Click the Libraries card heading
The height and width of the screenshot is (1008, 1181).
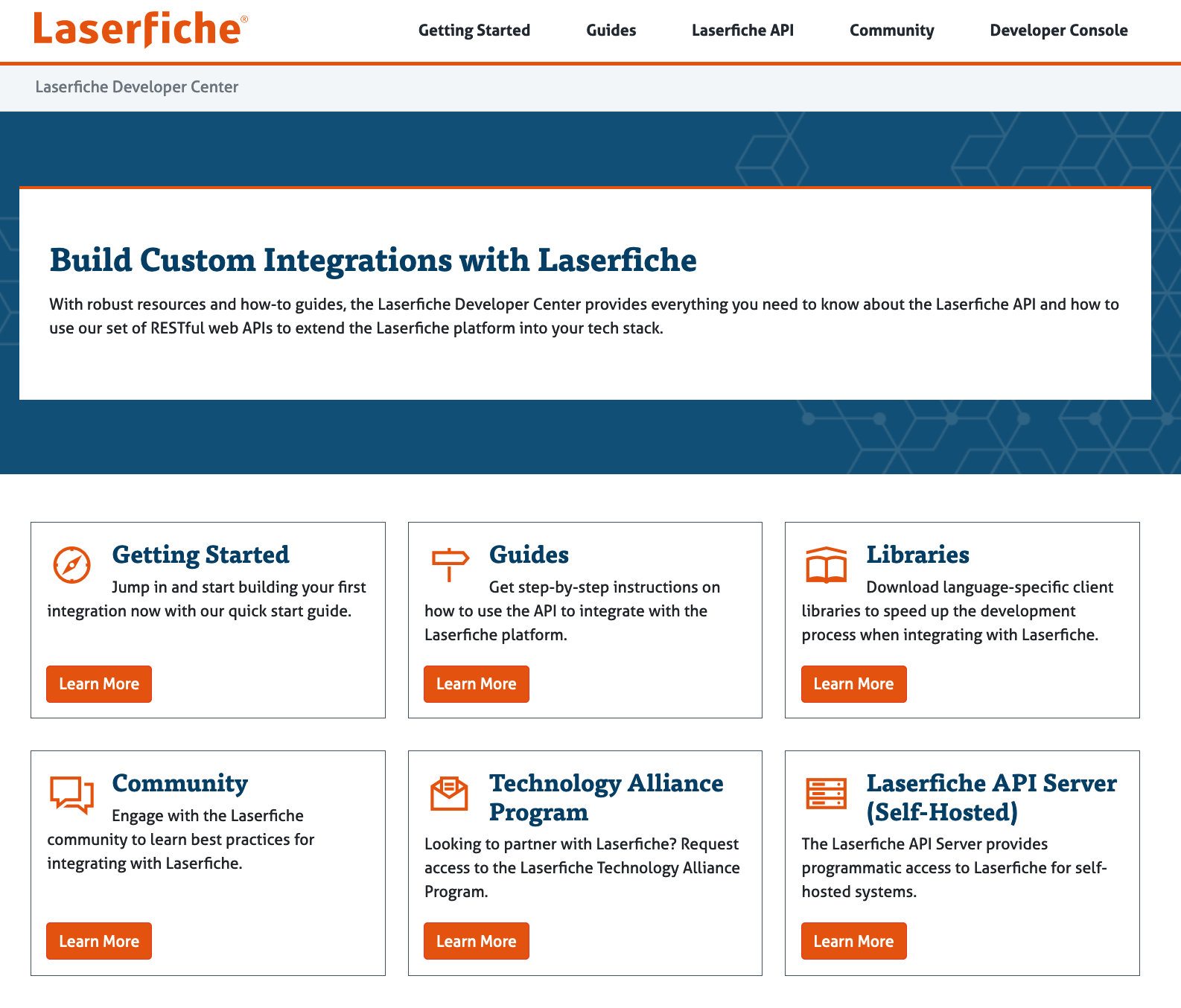(917, 555)
